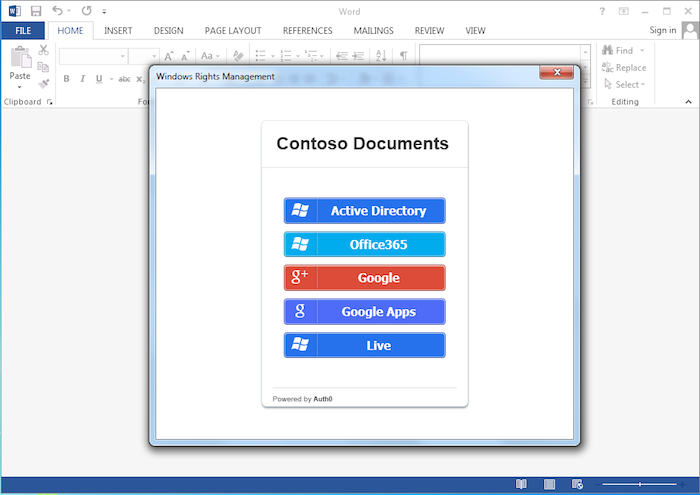The width and height of the screenshot is (700, 495).
Task: Toggle strikethrough abc formatting
Action: click(124, 79)
